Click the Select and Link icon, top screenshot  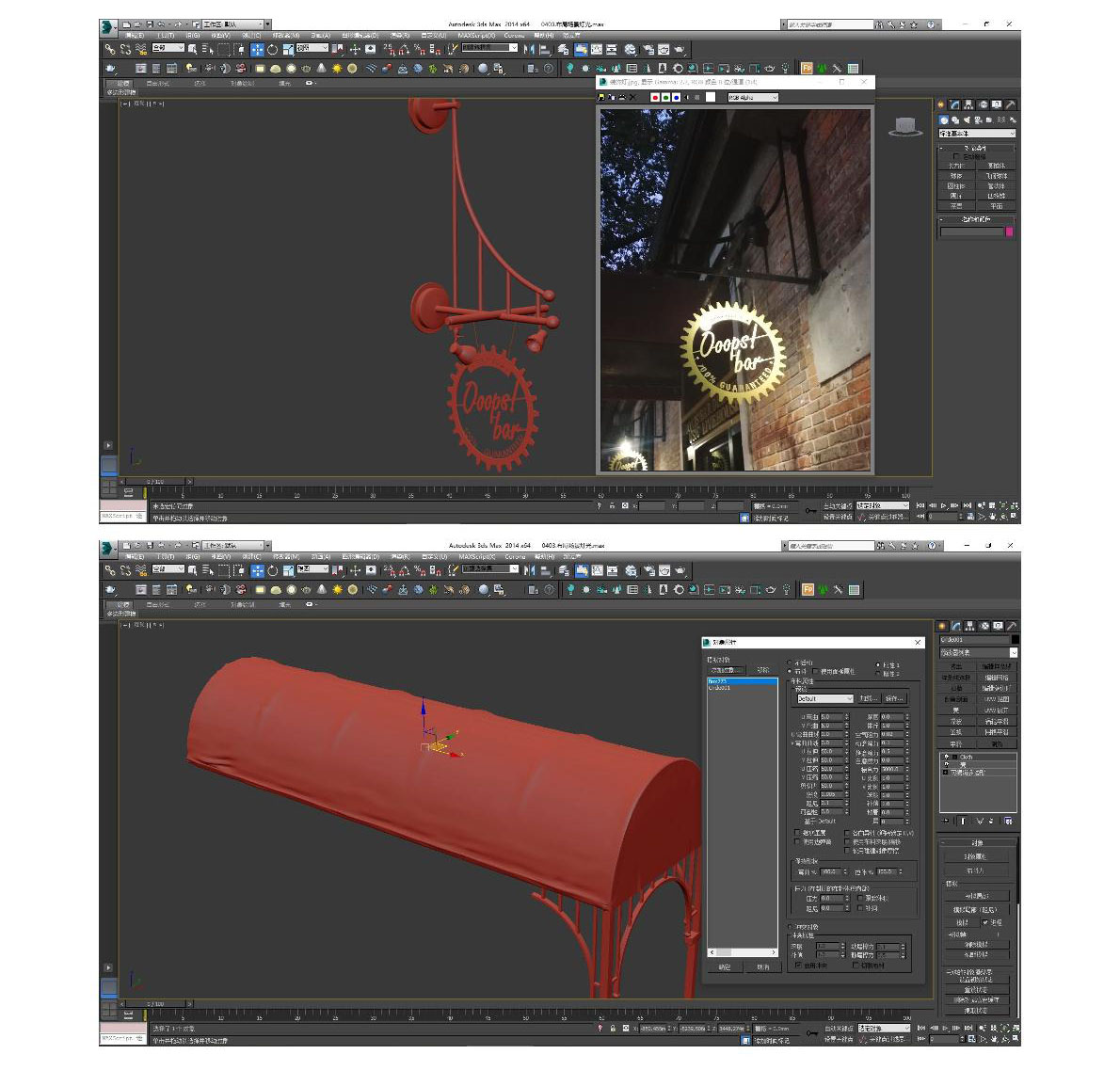[x=110, y=49]
